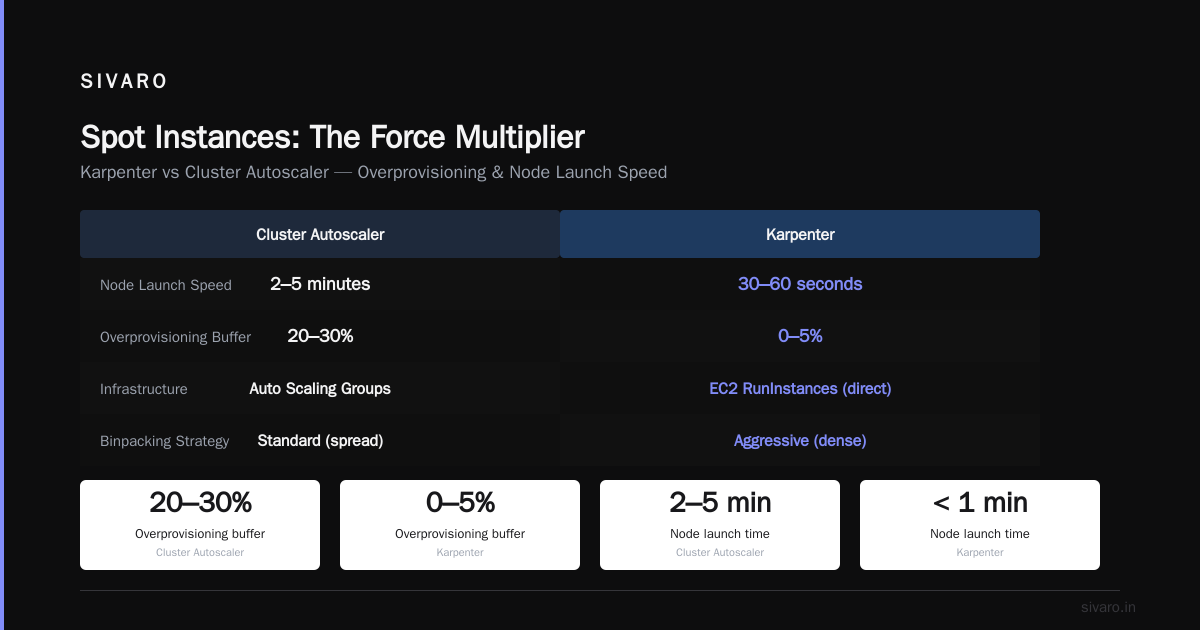Click the 'Node Launch Speed' row label
The image size is (1200, 630).
(x=166, y=285)
